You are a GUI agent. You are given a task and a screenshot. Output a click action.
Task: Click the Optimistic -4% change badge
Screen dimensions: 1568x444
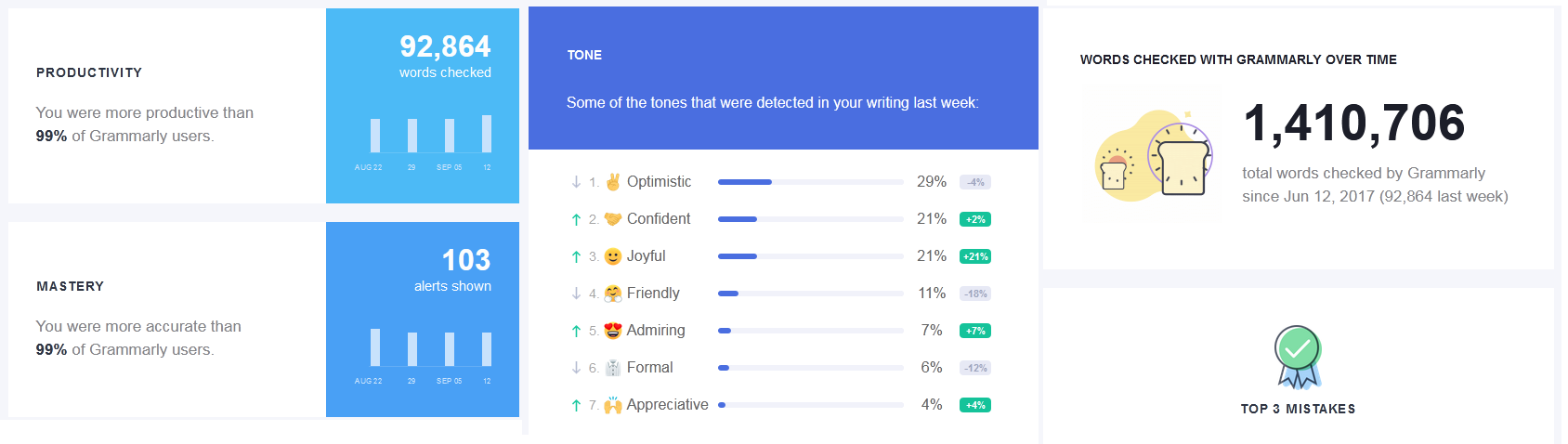pos(975,182)
